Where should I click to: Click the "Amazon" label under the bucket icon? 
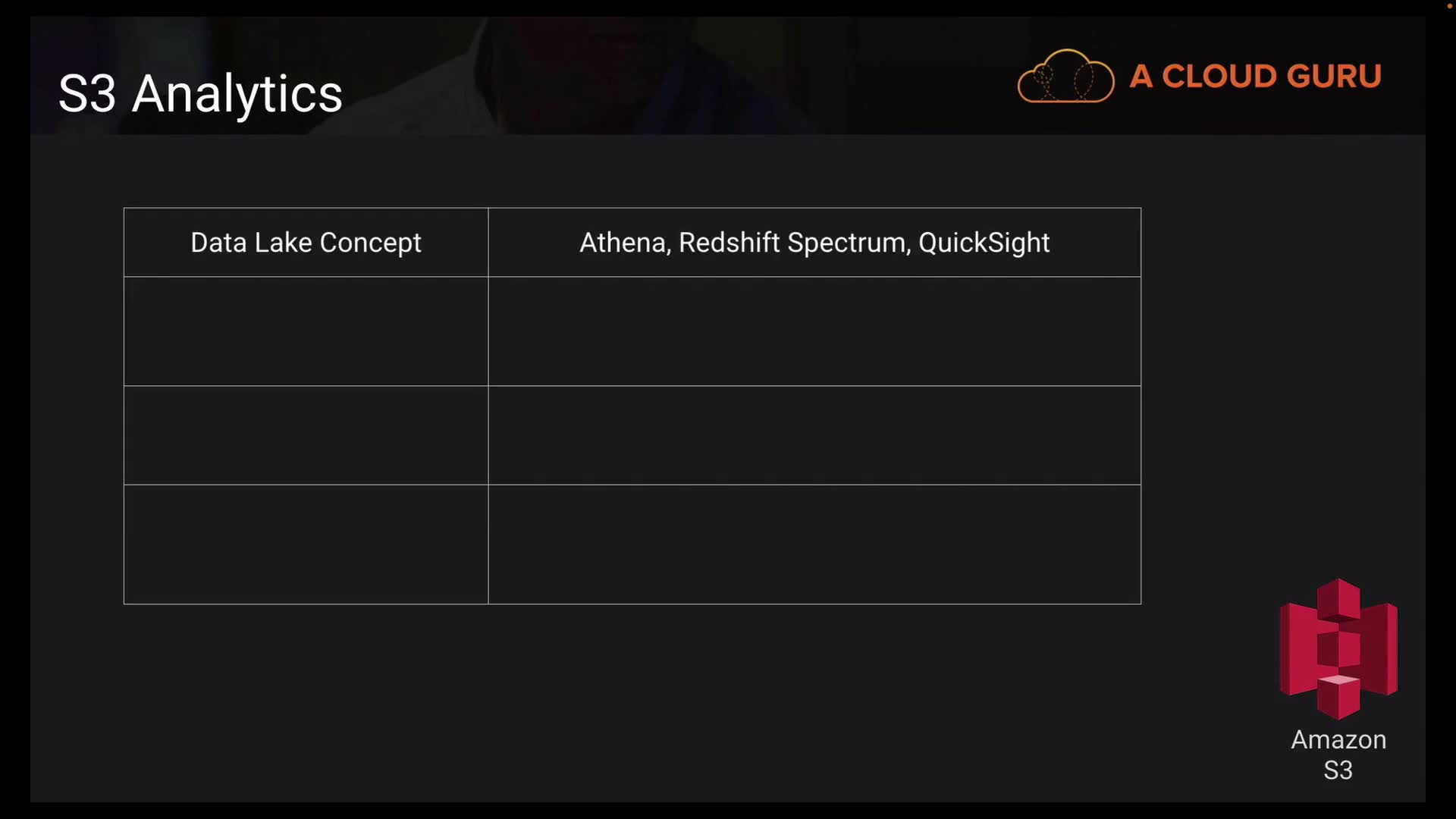coord(1338,739)
